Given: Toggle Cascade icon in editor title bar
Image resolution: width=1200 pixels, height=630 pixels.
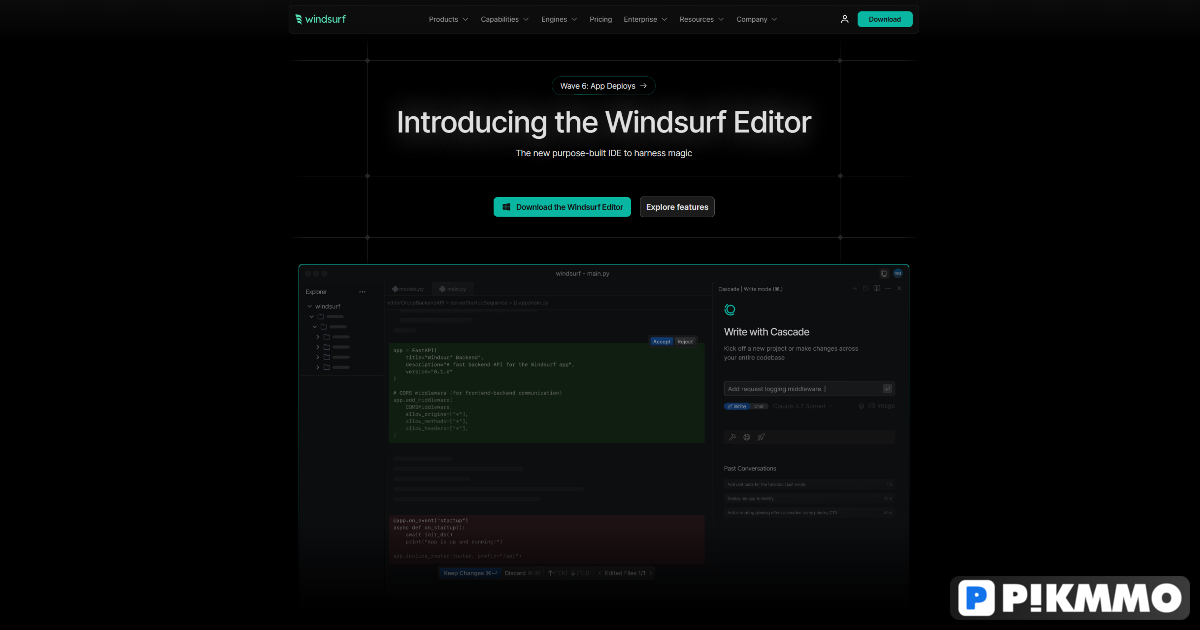Looking at the screenshot, I should 884,273.
